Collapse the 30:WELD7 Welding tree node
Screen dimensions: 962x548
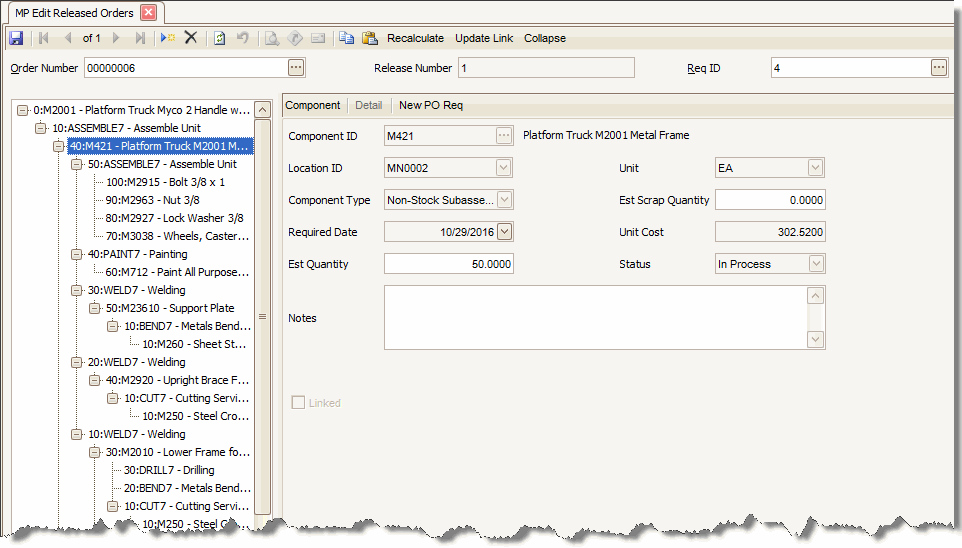pyautogui.click(x=77, y=290)
